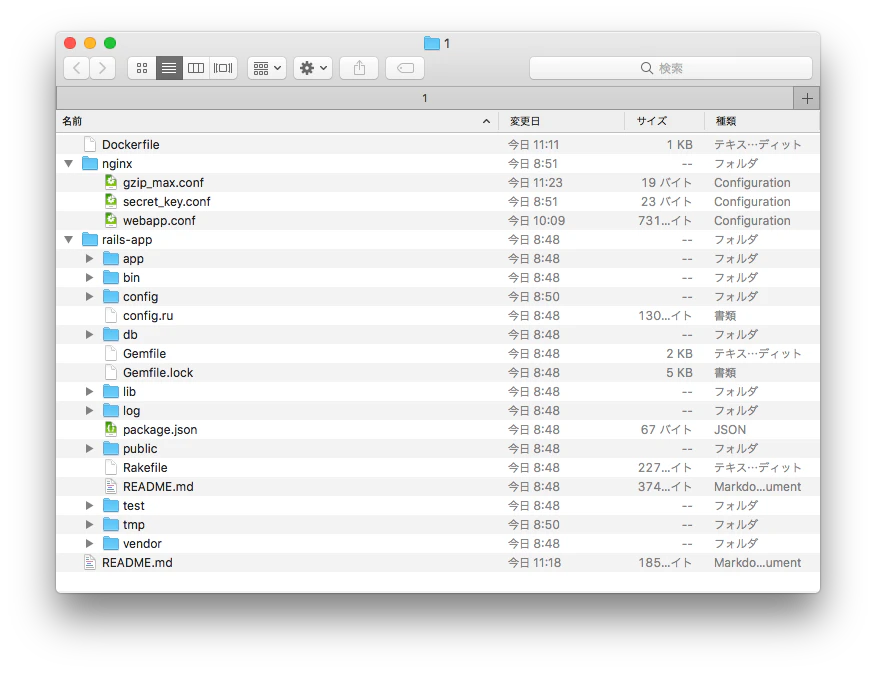Switch to icon view
The height and width of the screenshot is (673, 876).
coord(142,68)
